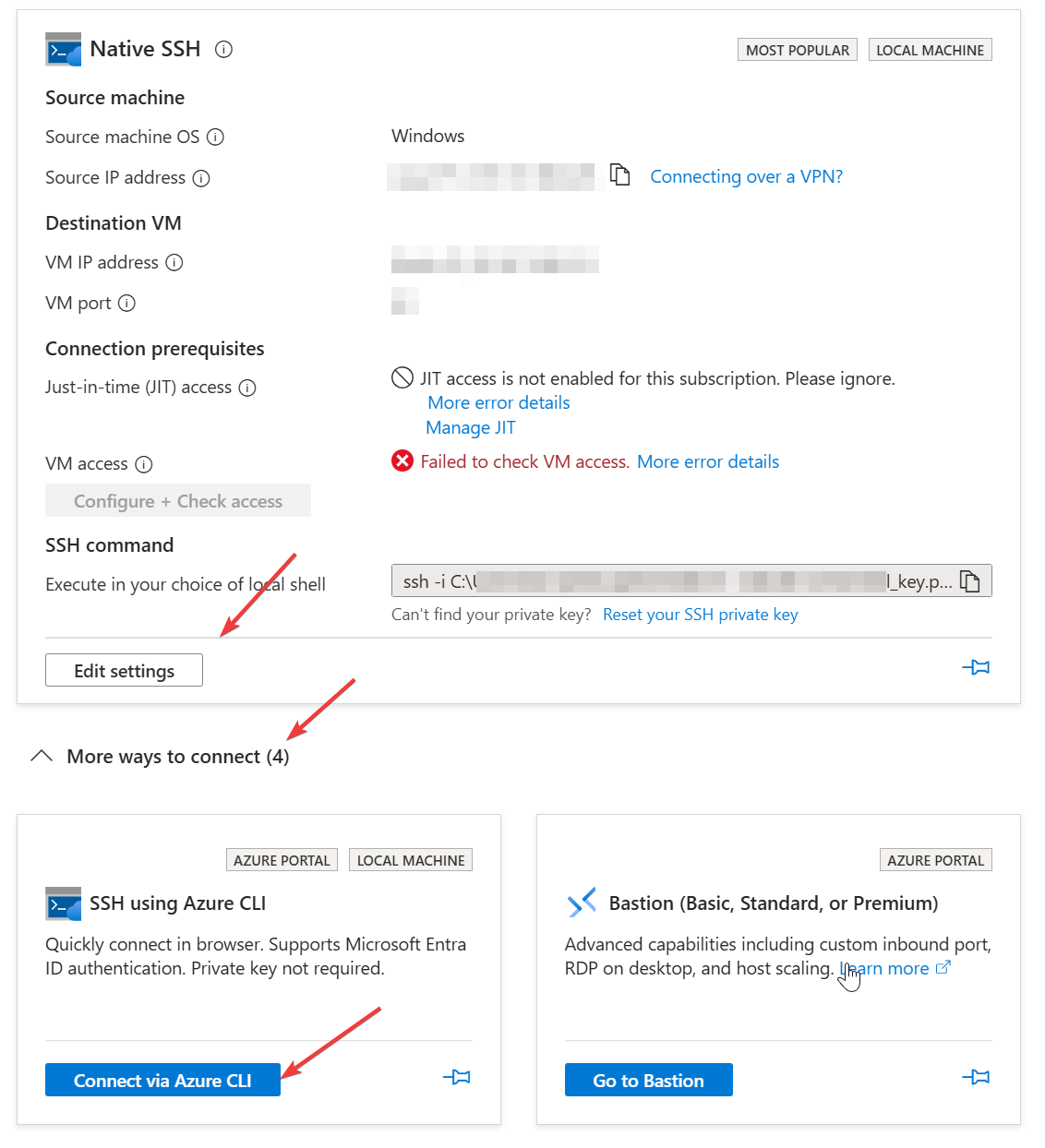Copy the SSH command to clipboard
1045x1148 pixels.
(969, 581)
